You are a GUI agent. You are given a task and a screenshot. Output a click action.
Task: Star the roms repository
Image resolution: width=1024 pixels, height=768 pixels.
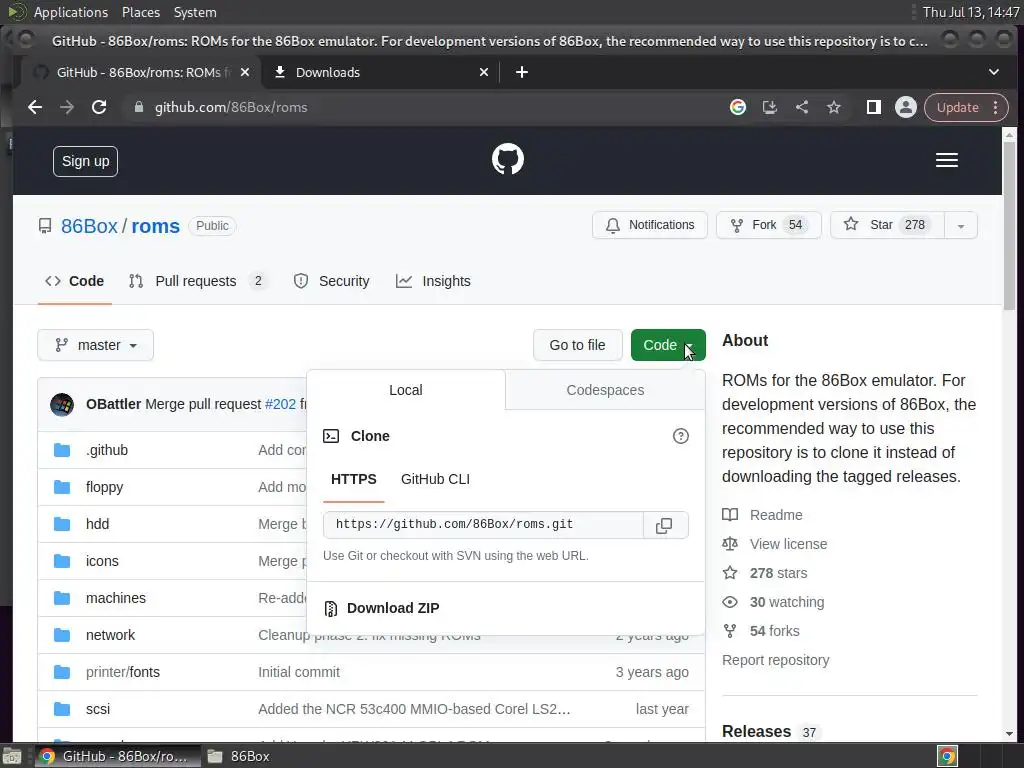[x=887, y=225]
